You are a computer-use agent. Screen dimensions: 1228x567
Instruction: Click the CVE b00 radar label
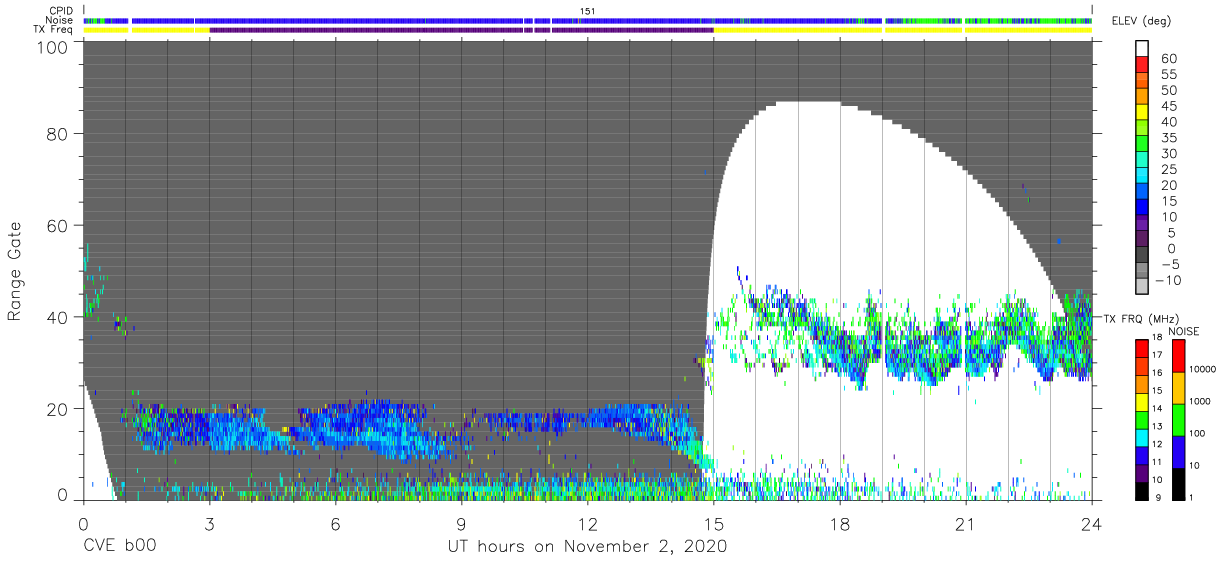click(119, 547)
